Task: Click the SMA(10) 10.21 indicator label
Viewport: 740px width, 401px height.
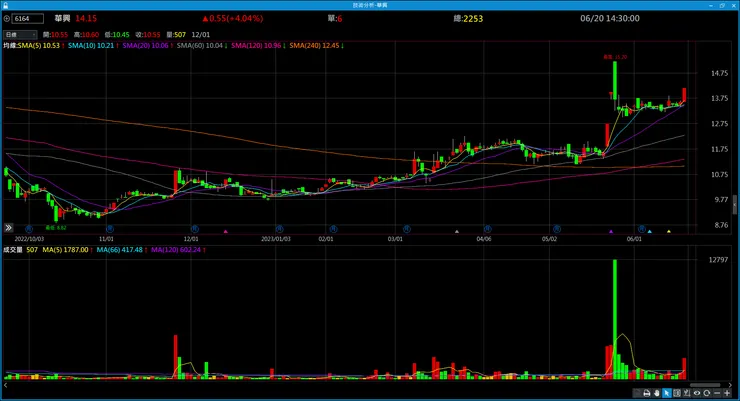Action: pos(91,46)
